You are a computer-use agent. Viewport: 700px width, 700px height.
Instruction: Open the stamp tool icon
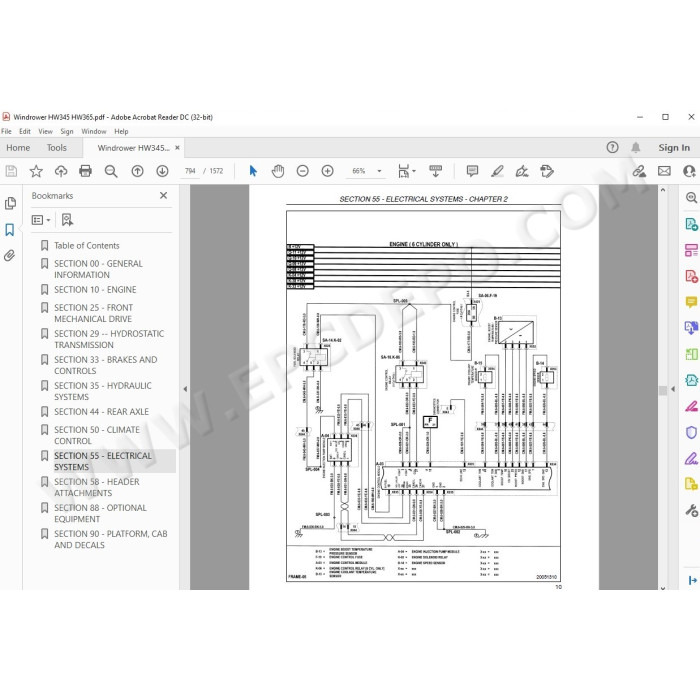coord(547,171)
